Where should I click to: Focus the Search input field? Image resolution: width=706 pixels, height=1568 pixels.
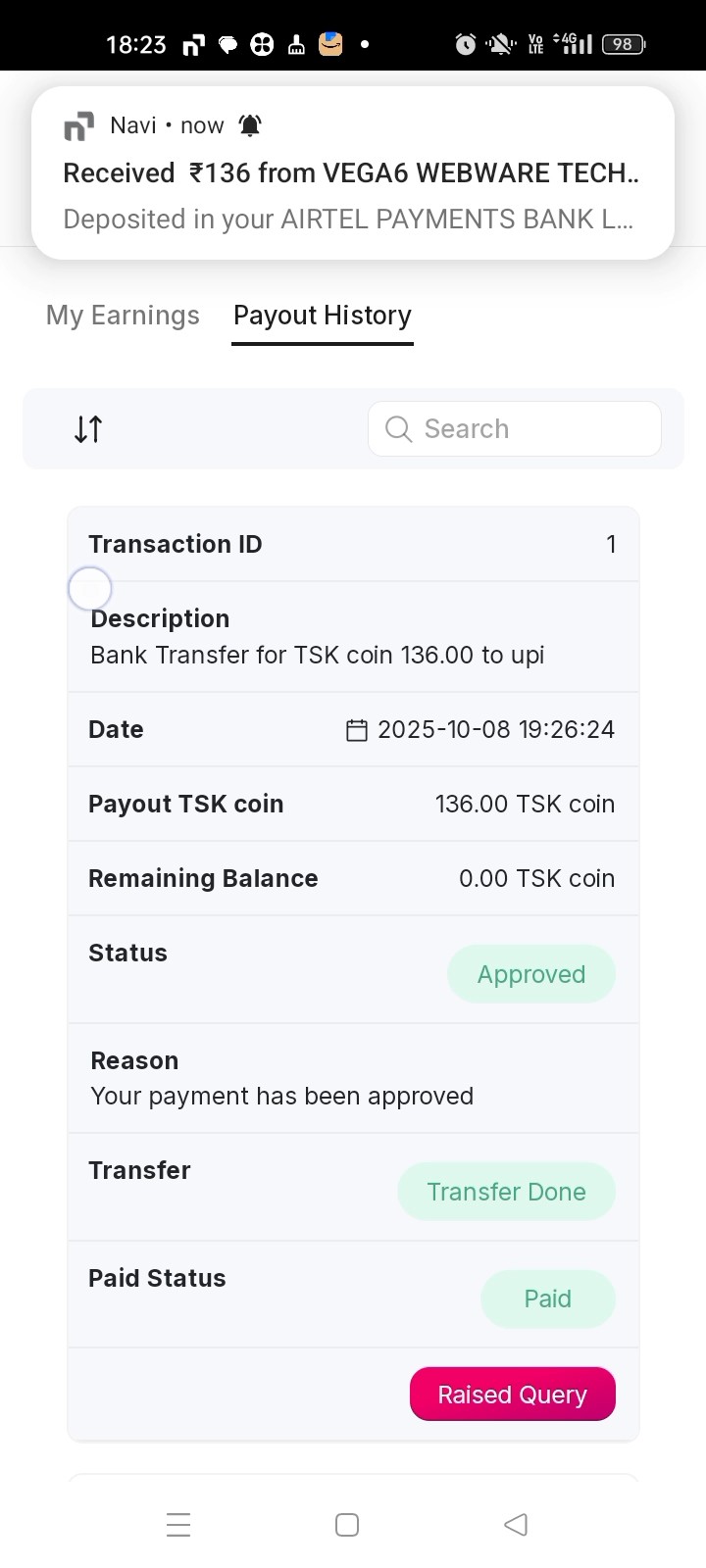[529, 429]
